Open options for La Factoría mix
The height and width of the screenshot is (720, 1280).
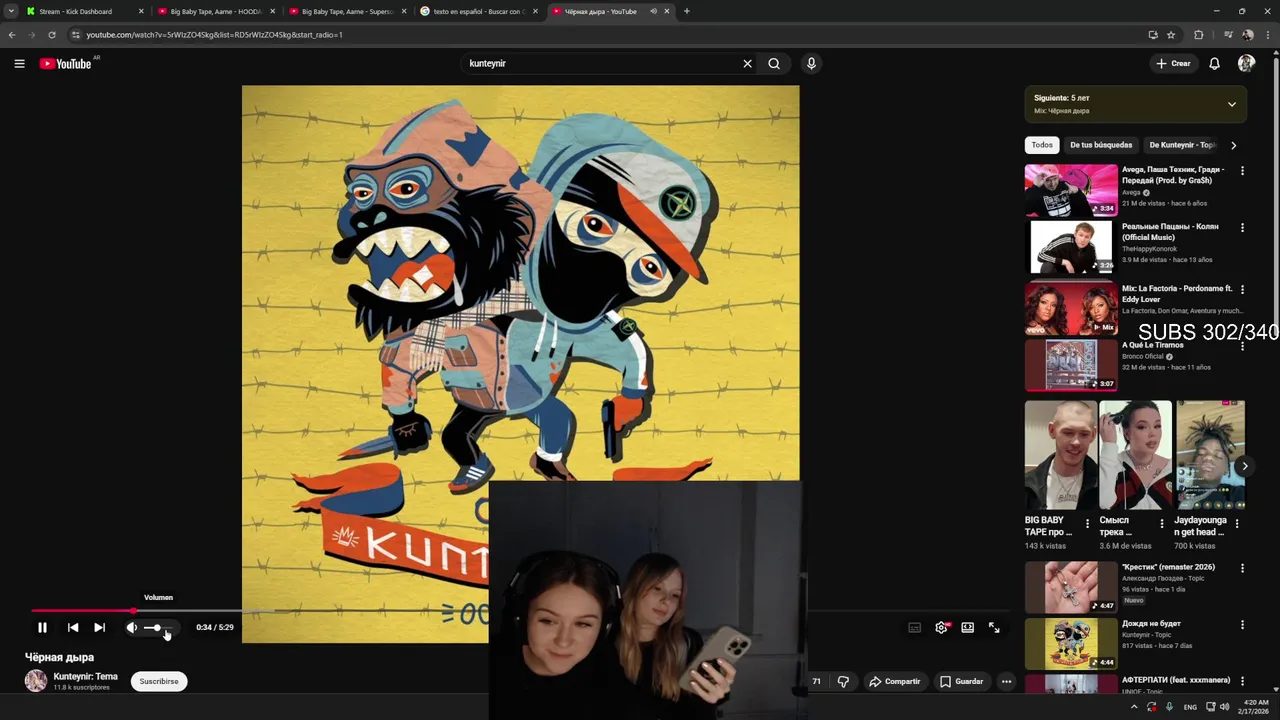click(x=1242, y=290)
